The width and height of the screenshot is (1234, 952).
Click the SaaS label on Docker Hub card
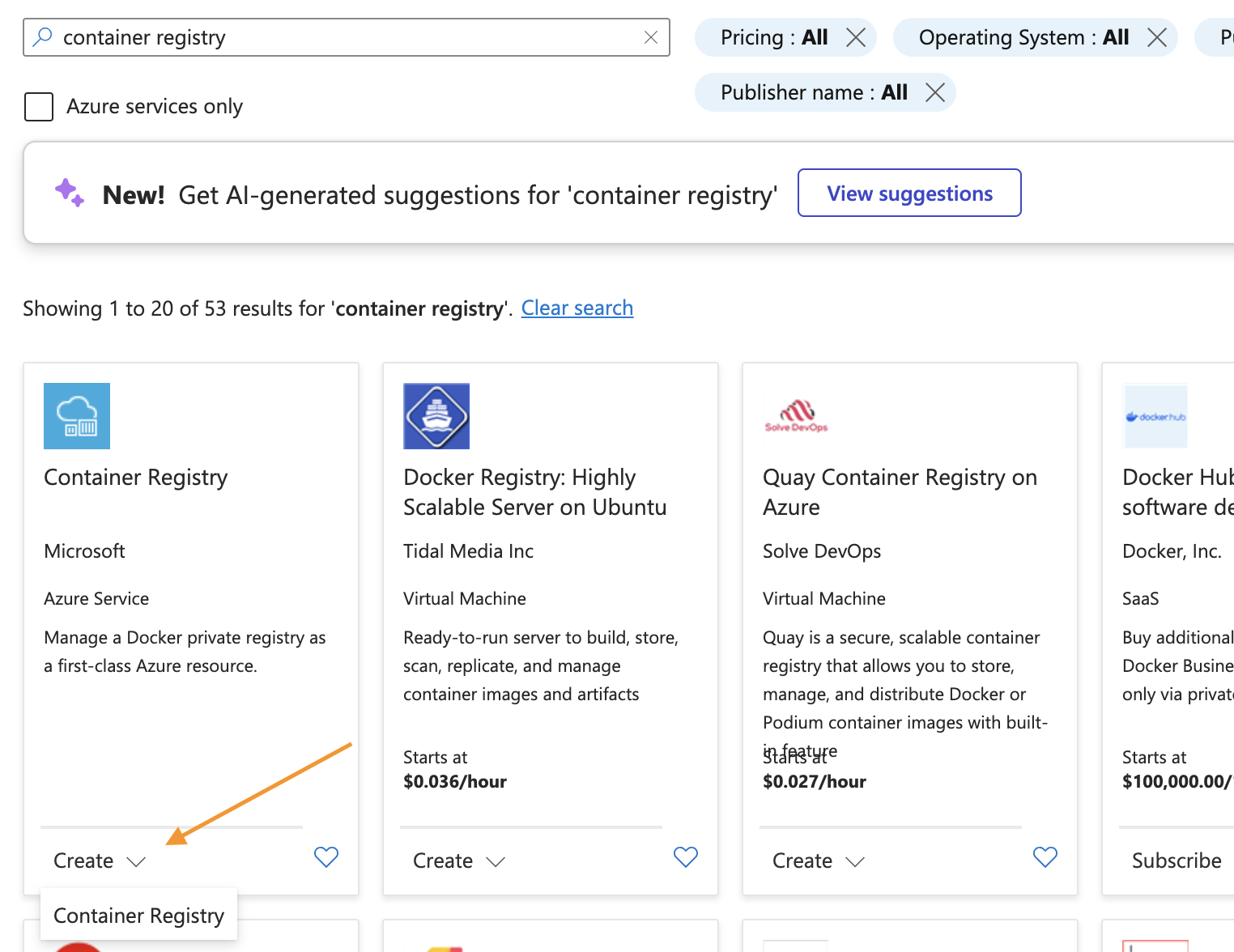click(1140, 598)
